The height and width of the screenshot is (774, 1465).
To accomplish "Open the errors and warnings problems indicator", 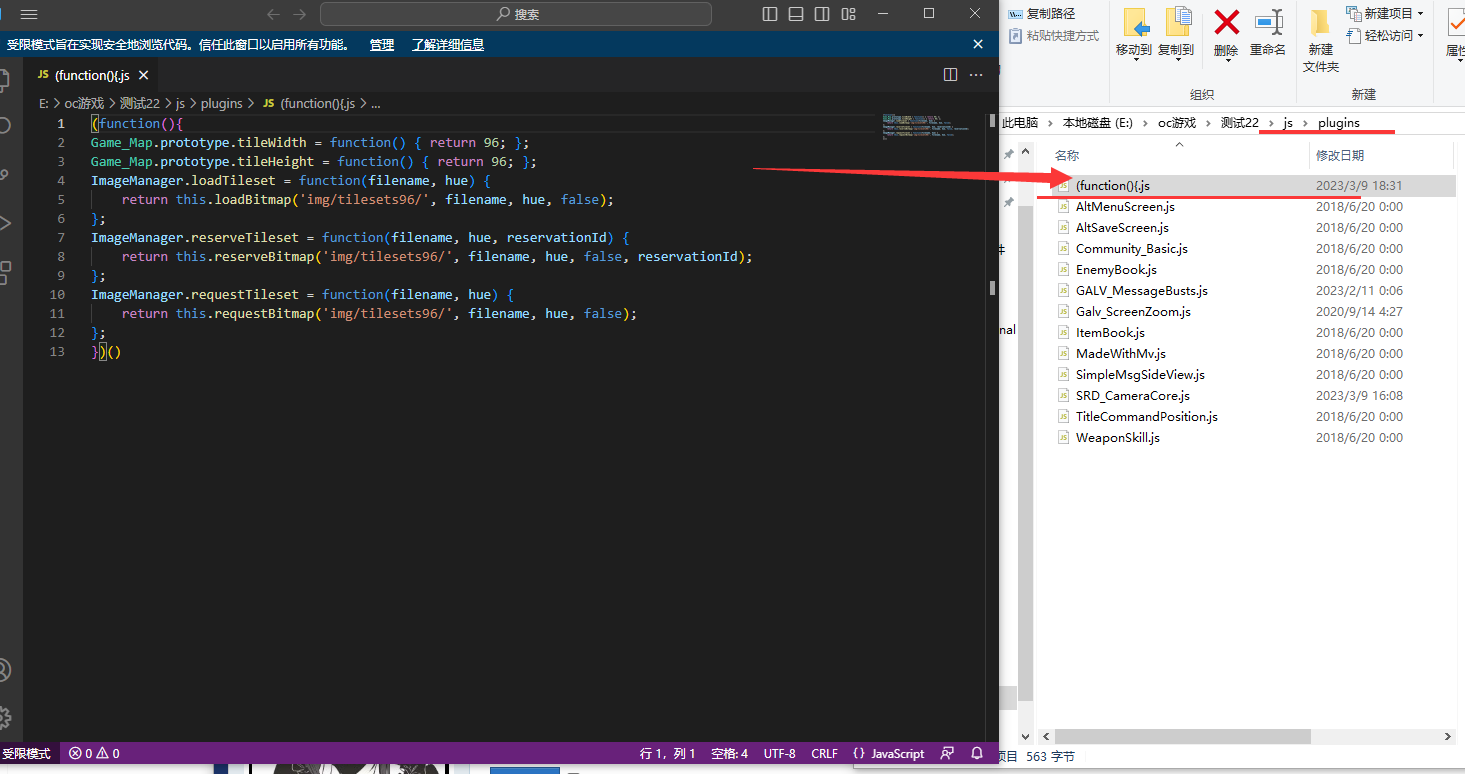I will (x=94, y=754).
